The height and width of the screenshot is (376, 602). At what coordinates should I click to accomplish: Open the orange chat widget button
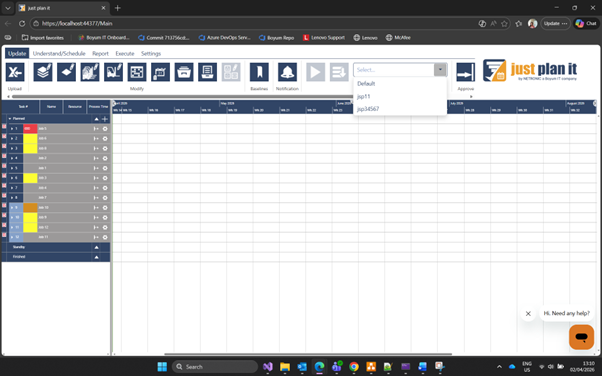[x=581, y=337]
